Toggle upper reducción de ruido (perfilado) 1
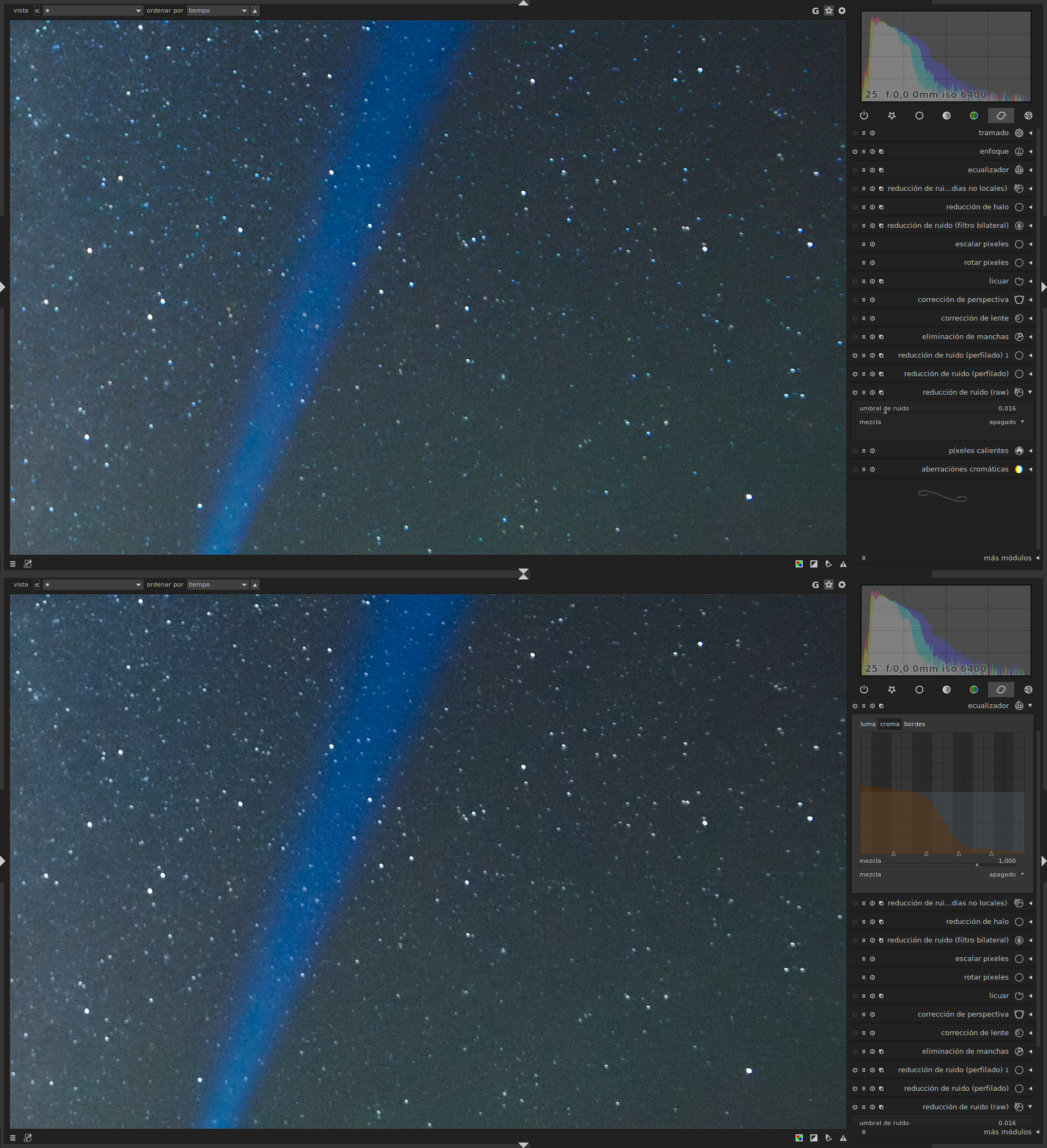This screenshot has height=1148, width=1047. tap(855, 355)
